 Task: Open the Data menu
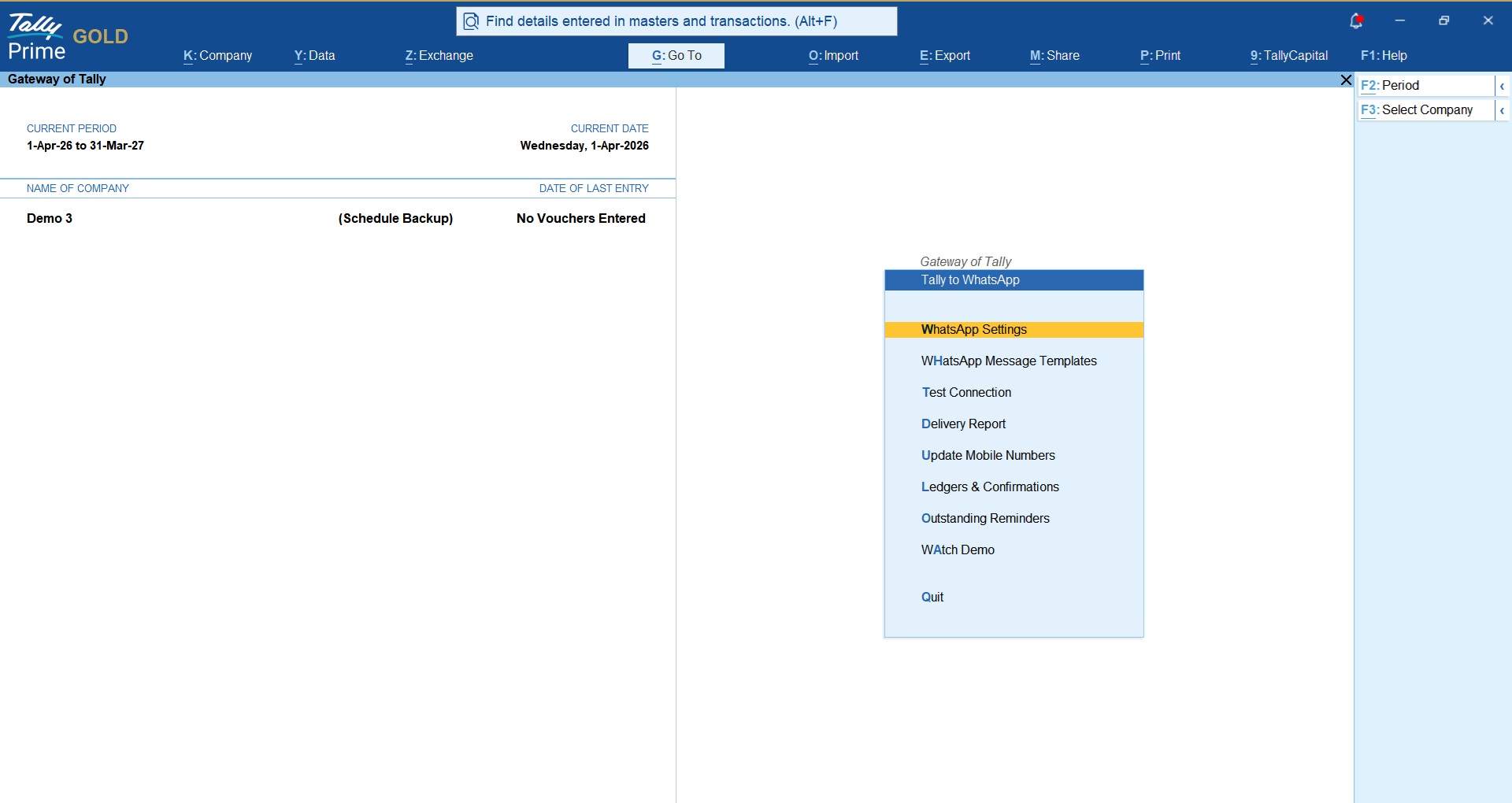point(314,56)
